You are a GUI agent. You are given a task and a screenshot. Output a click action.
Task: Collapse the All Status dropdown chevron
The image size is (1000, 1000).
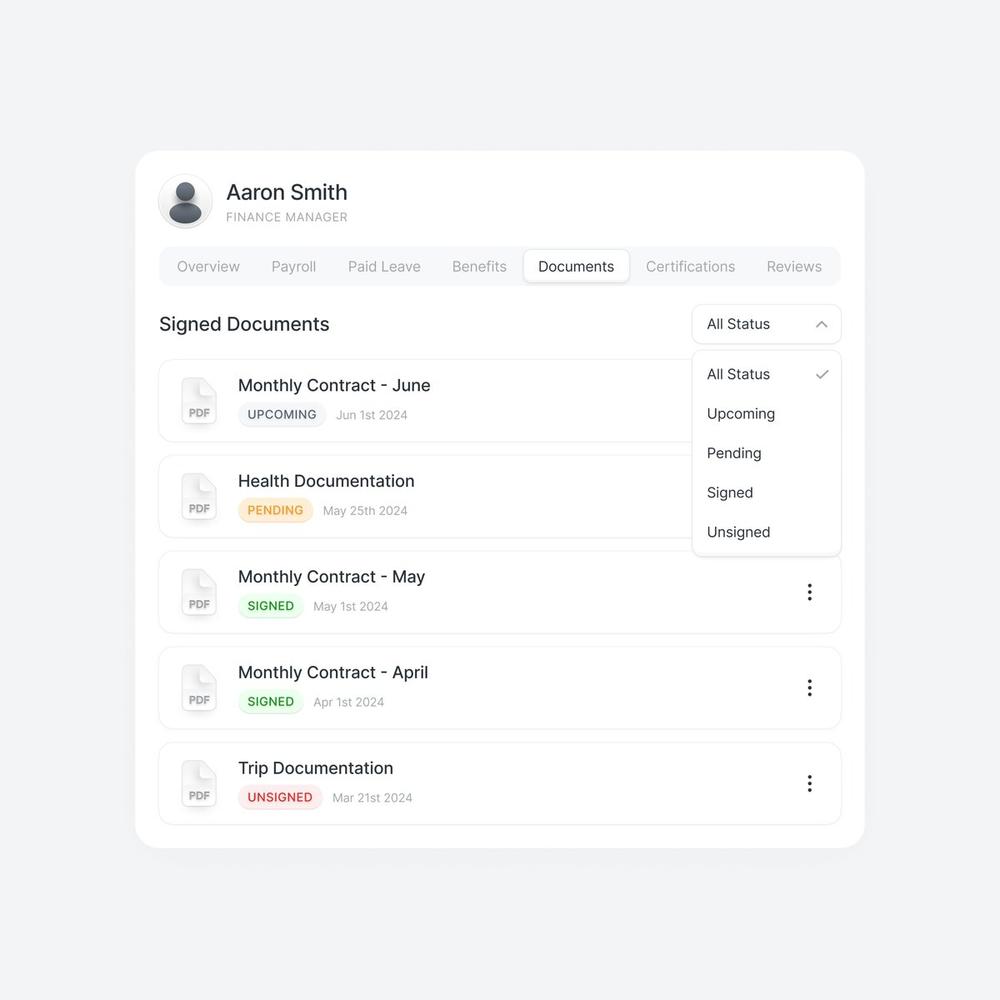(821, 324)
